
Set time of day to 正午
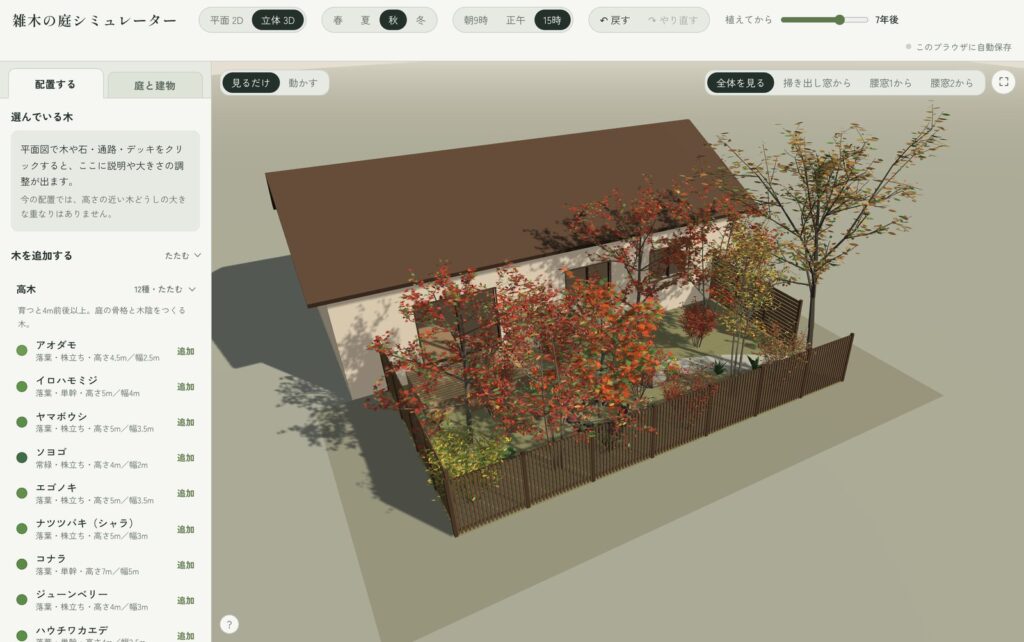pos(515,20)
